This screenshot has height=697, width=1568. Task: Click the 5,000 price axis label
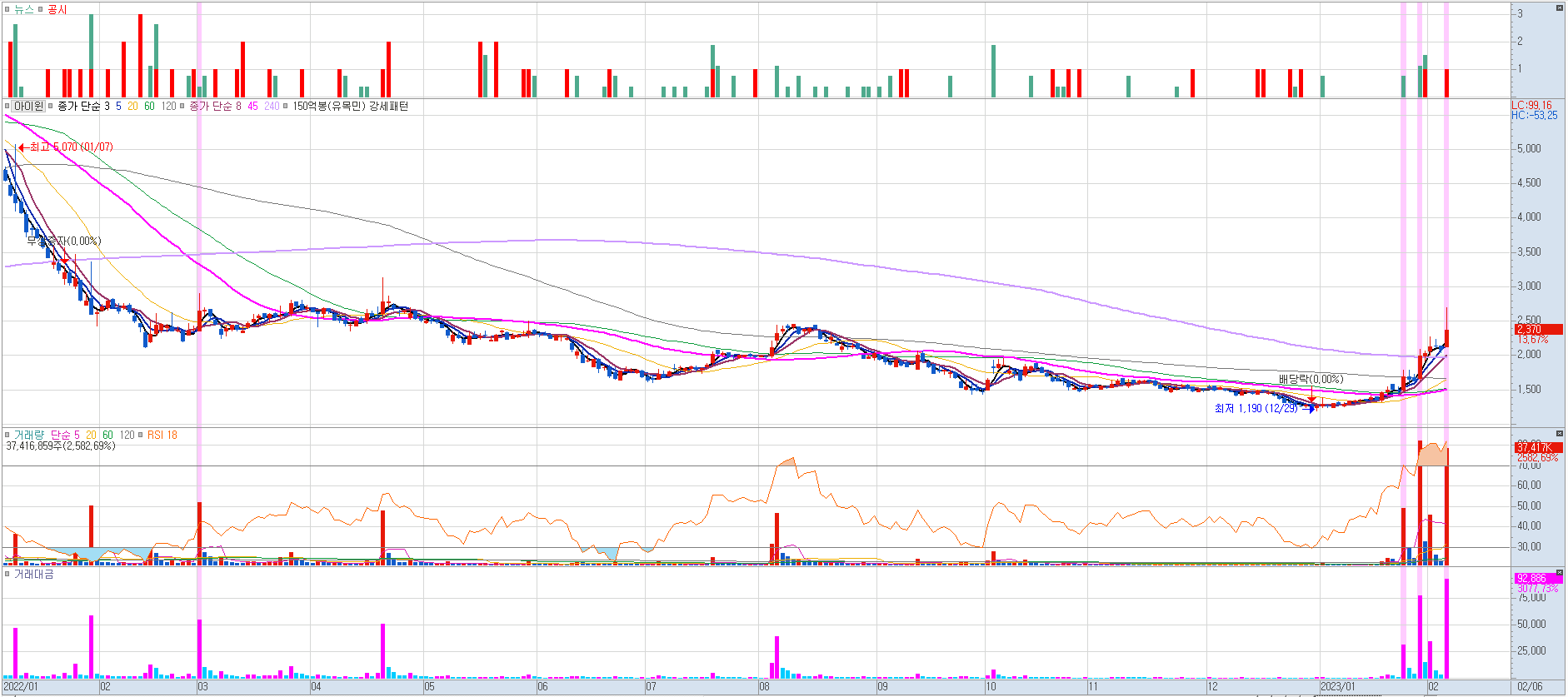pos(1529,148)
